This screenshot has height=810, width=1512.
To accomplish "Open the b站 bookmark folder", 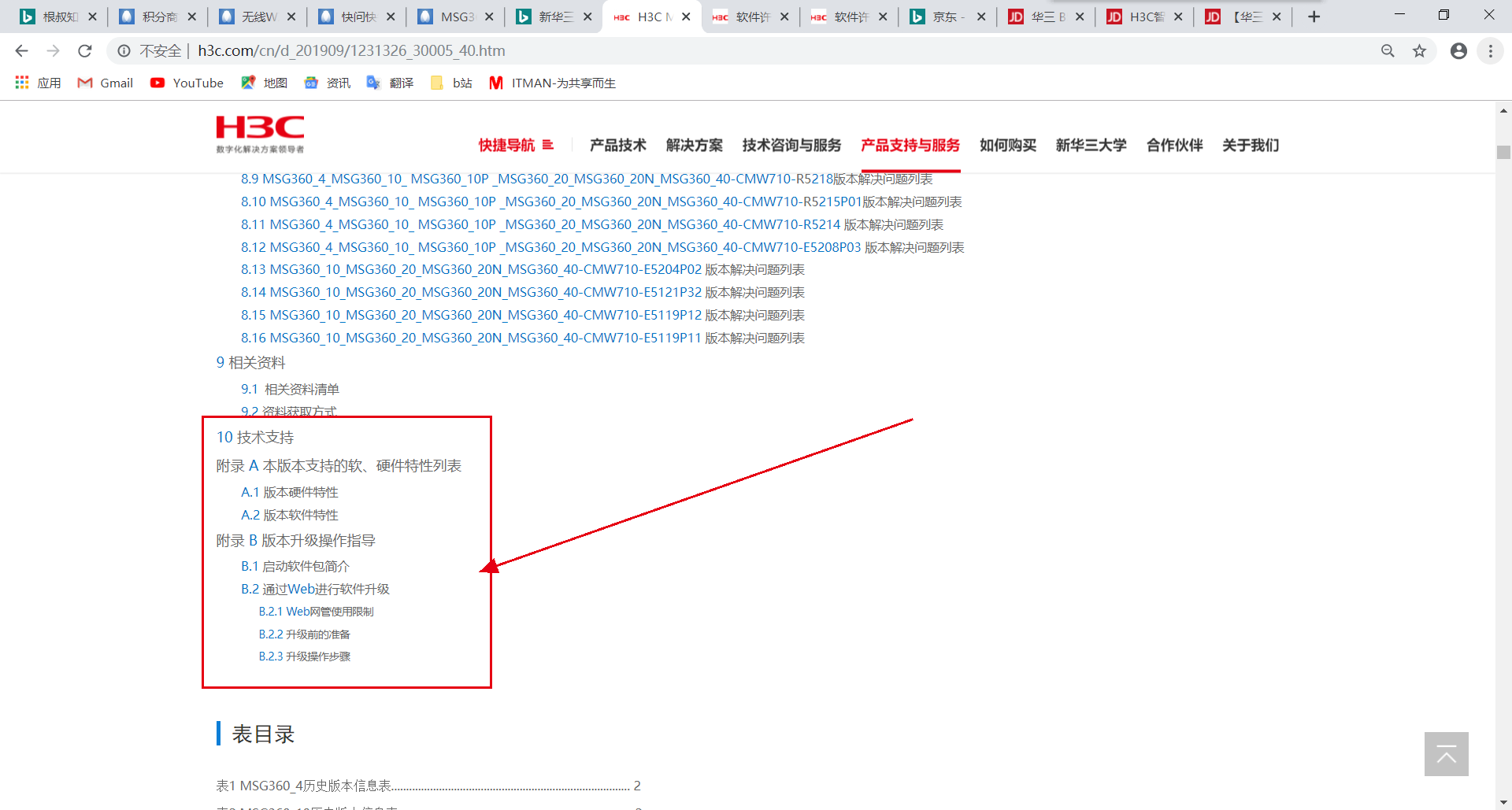I will (x=451, y=83).
